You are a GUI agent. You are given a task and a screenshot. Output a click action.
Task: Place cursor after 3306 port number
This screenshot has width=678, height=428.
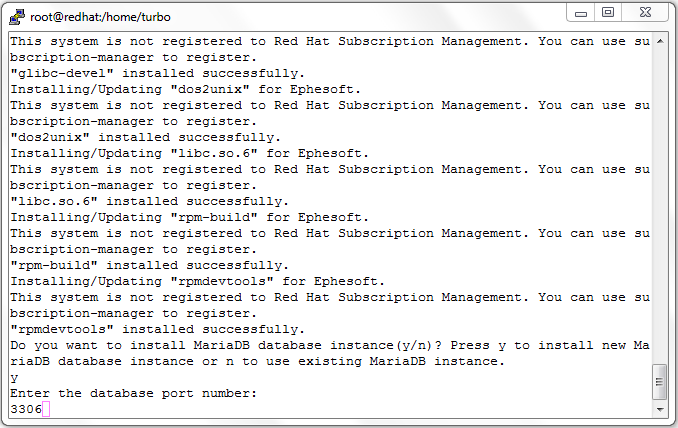(46, 409)
